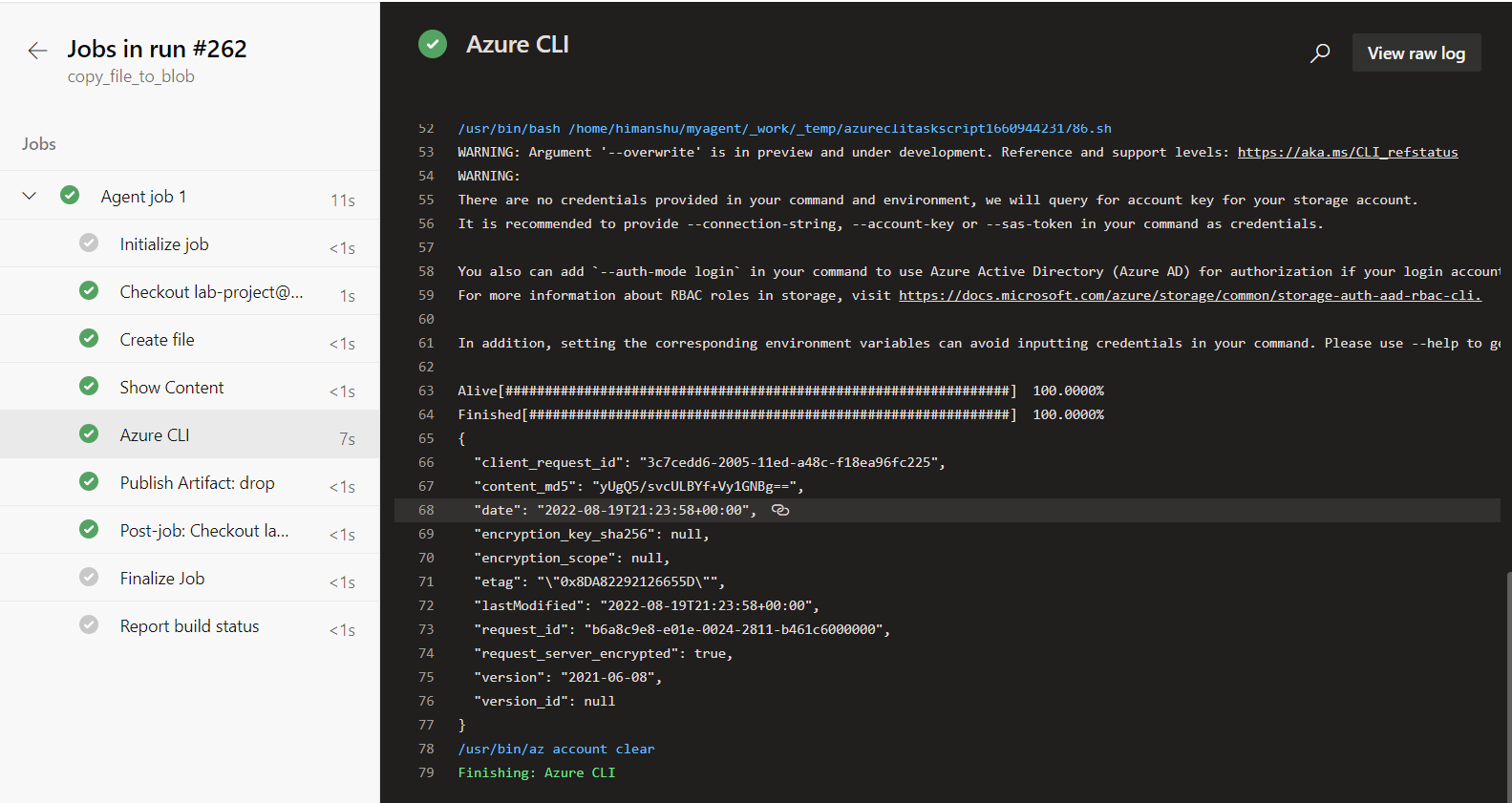The width and height of the screenshot is (1512, 803).
Task: Click green check icon beside Azure CLI step
Action: tap(89, 433)
